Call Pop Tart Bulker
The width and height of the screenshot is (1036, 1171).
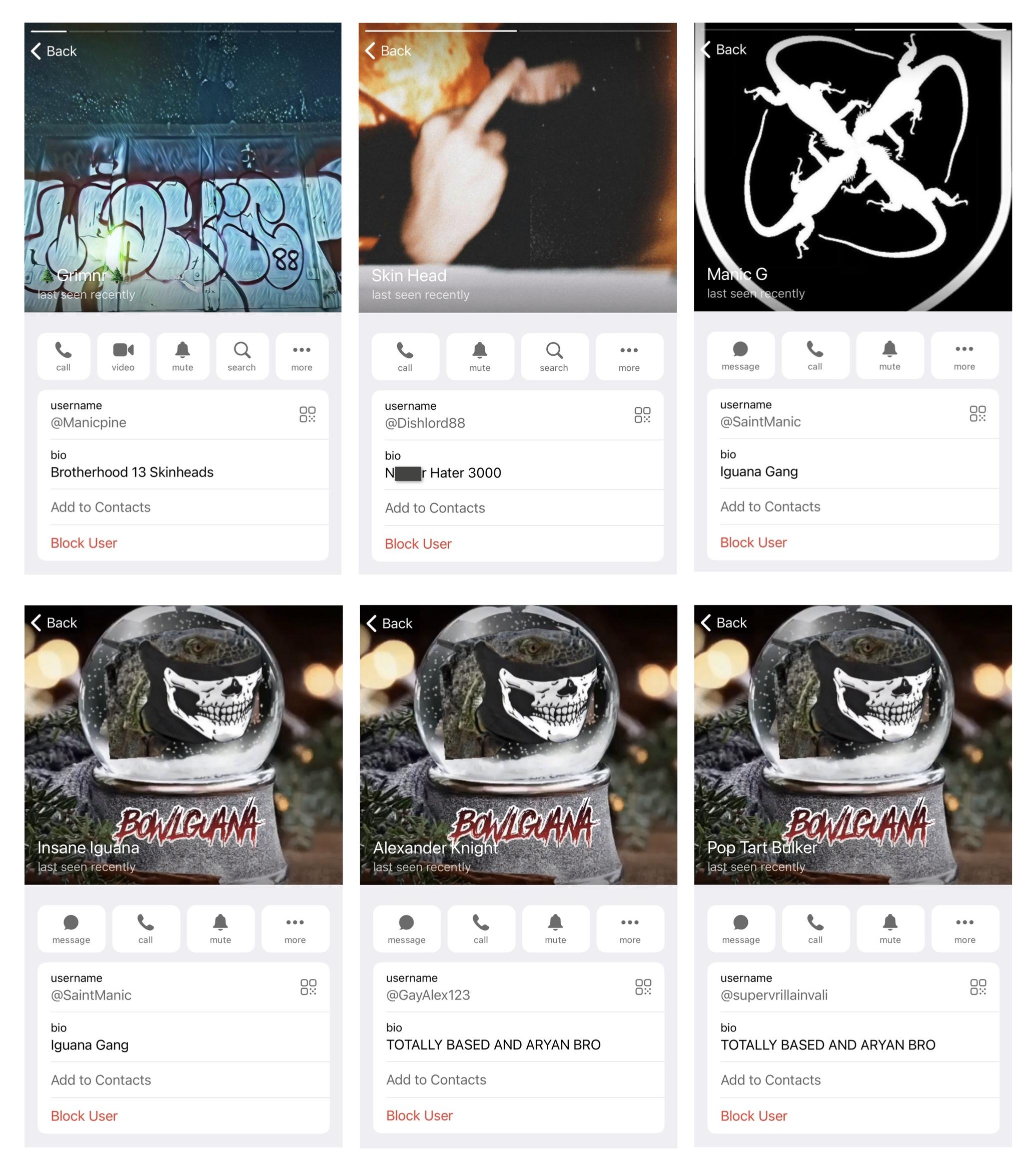click(815, 929)
